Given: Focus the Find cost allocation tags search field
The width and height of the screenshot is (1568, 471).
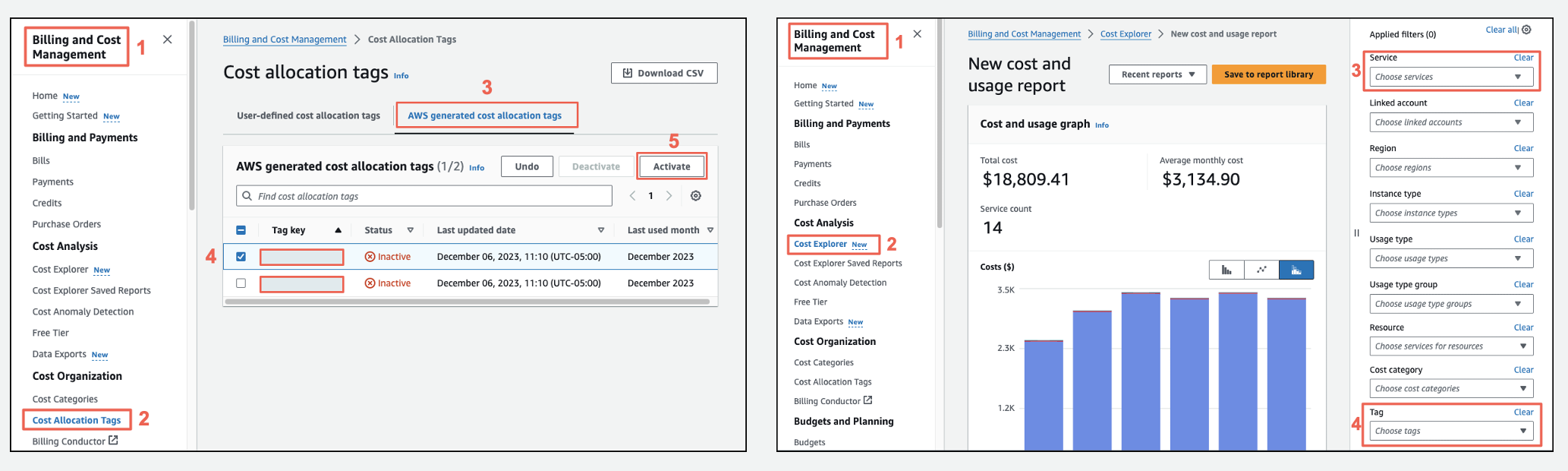Looking at the screenshot, I should 424,196.
